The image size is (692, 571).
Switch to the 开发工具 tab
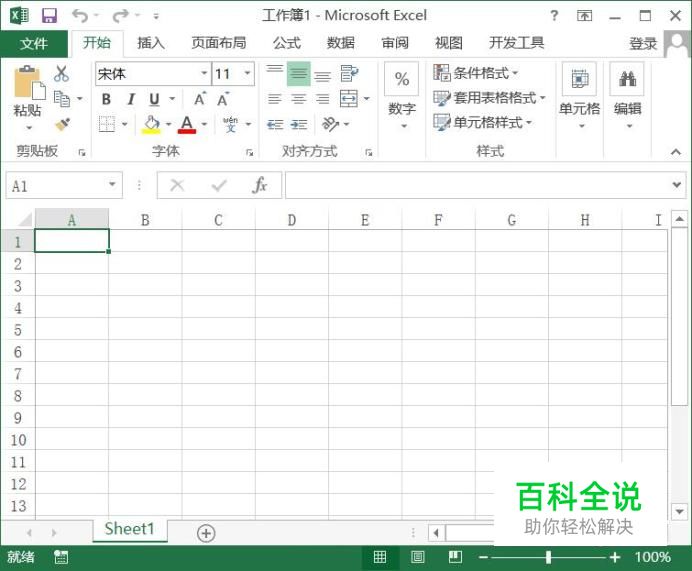pos(516,43)
